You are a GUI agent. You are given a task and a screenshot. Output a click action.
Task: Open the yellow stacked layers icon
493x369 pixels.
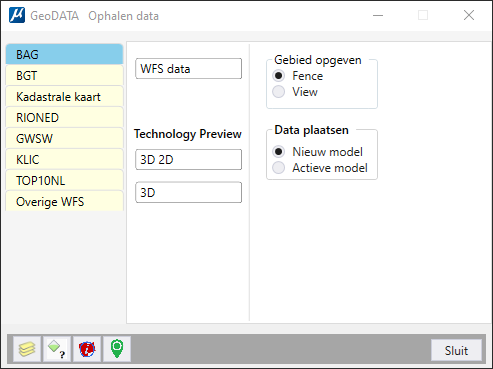pyautogui.click(x=27, y=349)
